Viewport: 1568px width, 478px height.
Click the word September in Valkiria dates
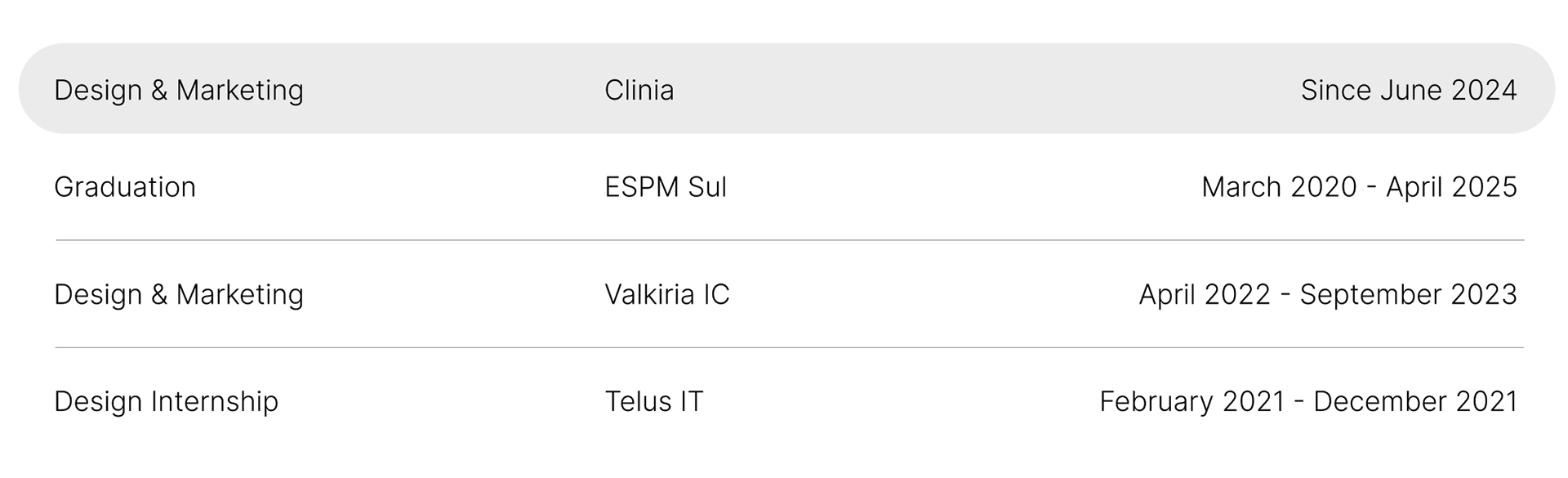click(1360, 294)
